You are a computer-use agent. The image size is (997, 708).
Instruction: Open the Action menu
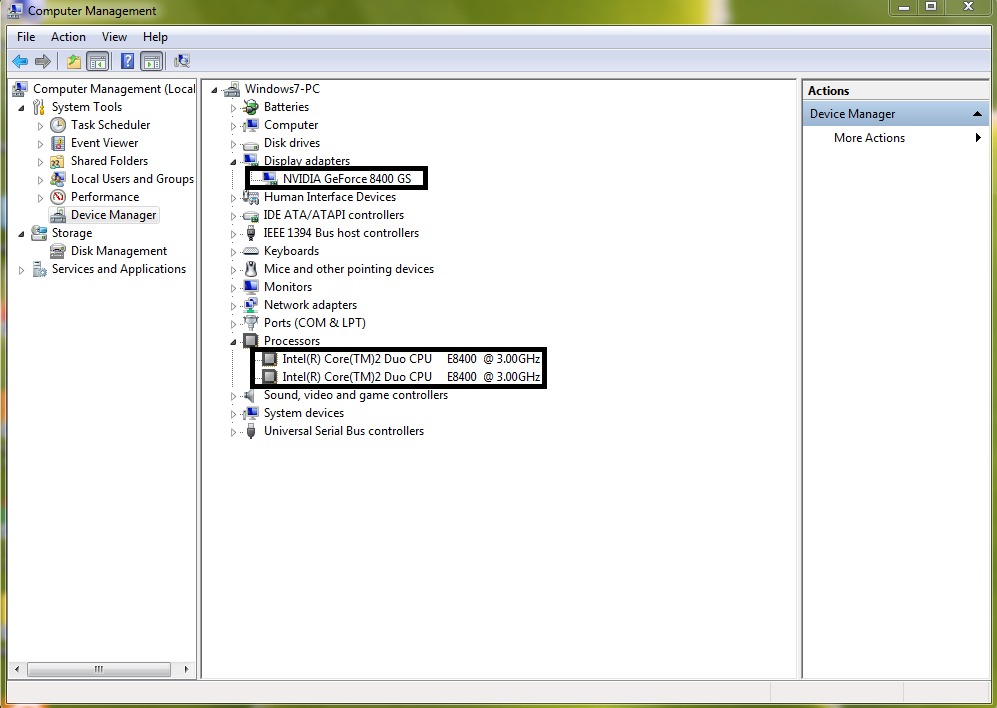68,37
